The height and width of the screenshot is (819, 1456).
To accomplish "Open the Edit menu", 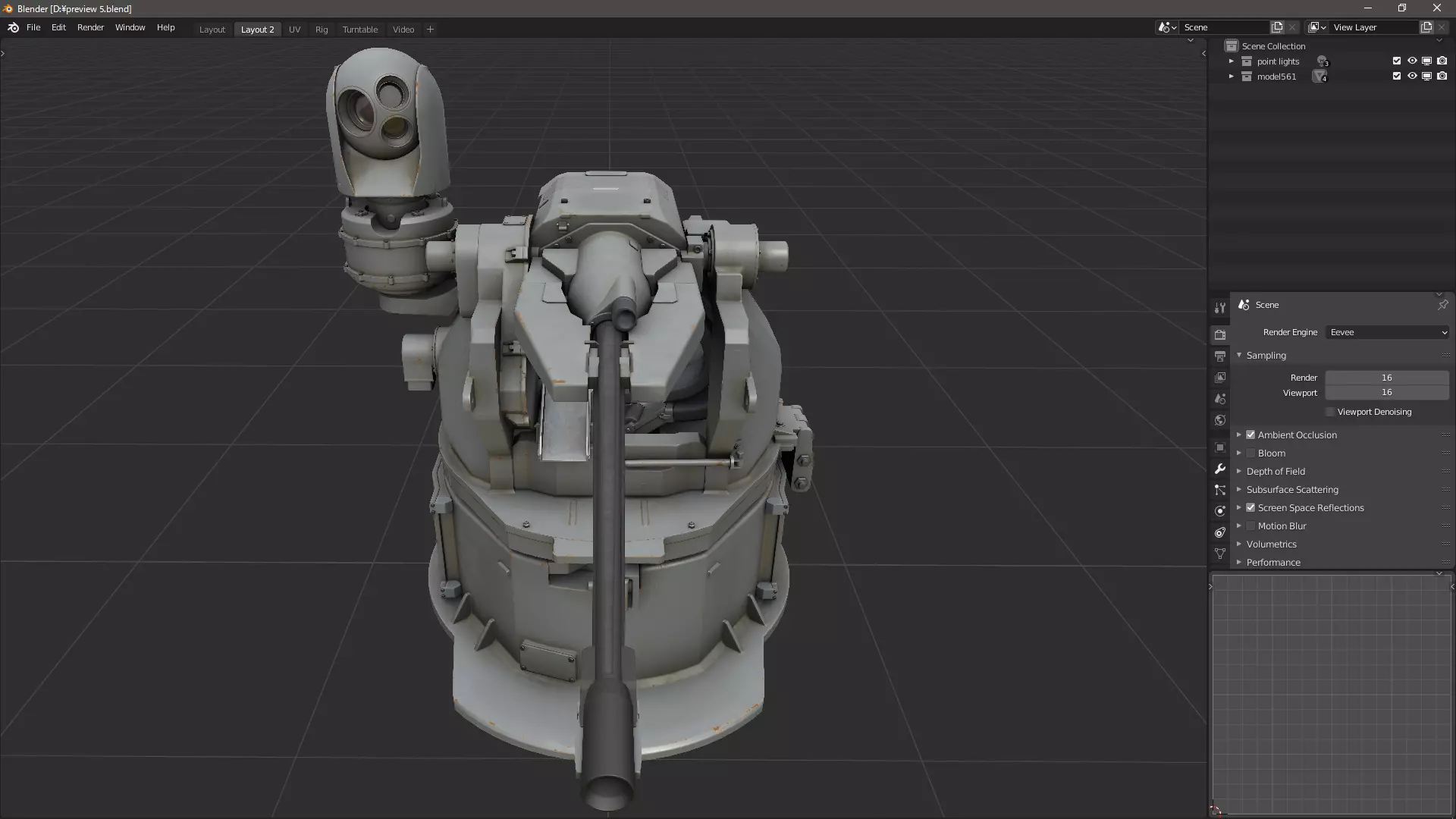I will (x=58, y=27).
